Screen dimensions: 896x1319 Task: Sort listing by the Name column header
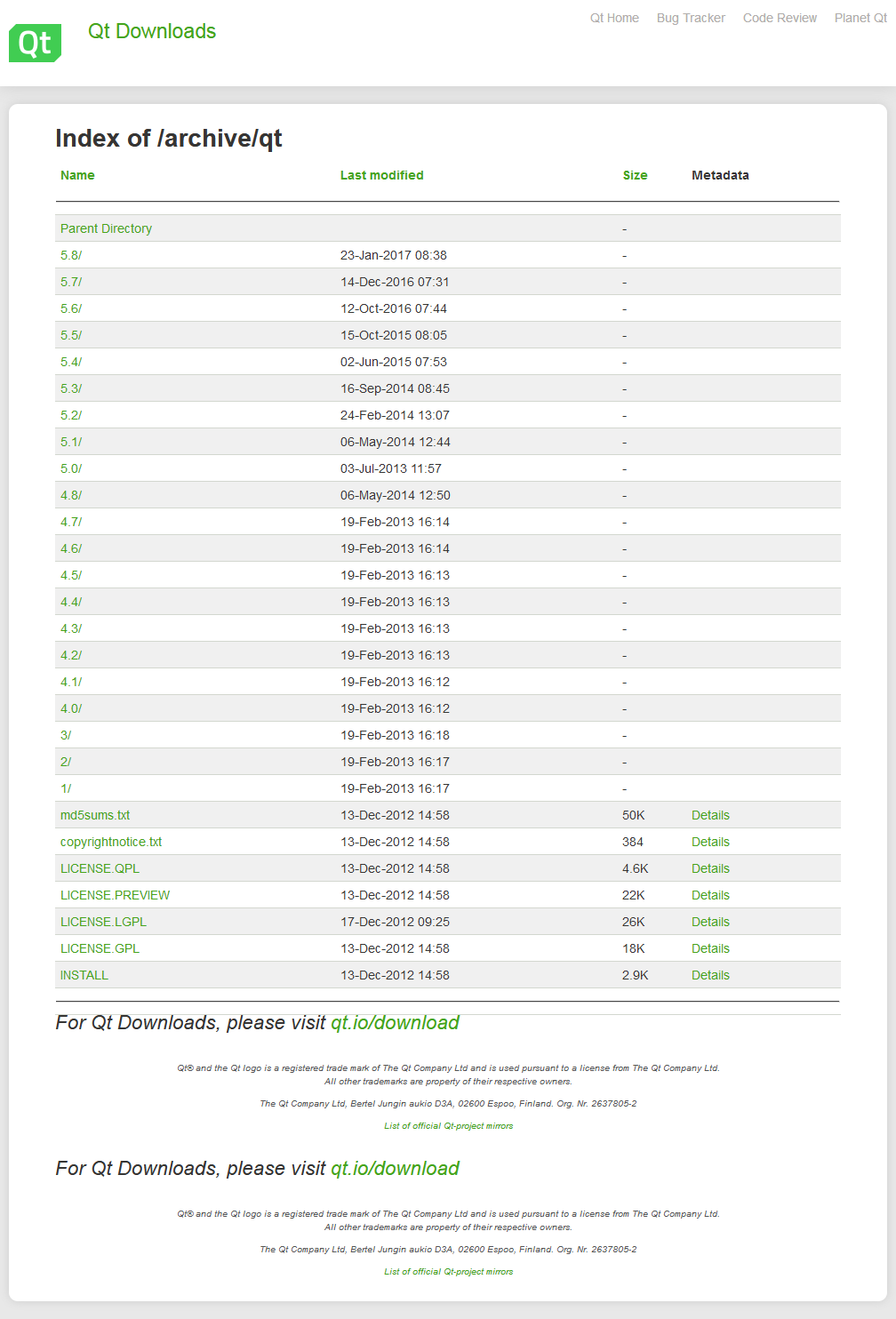(77, 175)
